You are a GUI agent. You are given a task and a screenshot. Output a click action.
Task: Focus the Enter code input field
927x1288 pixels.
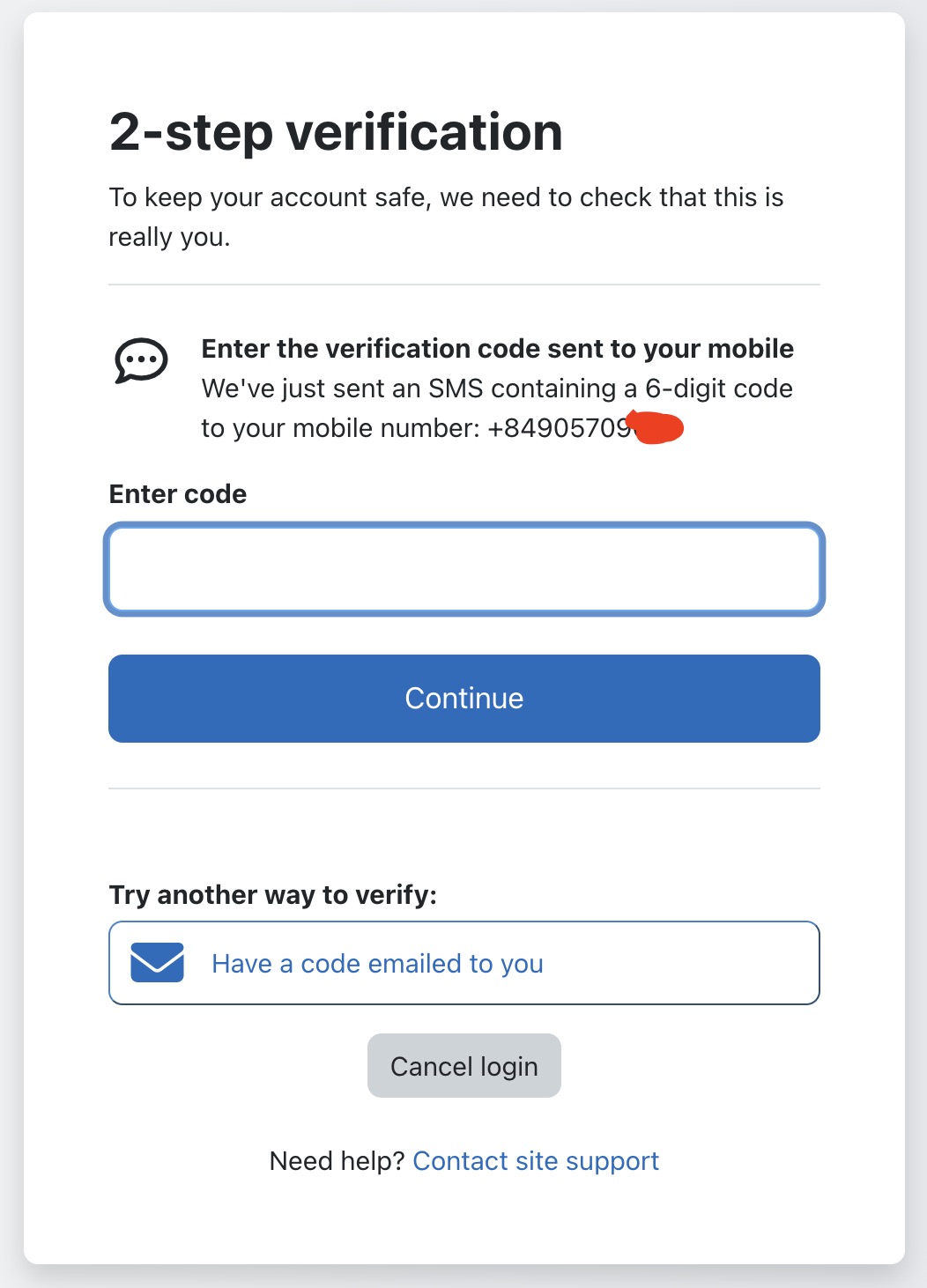coord(464,568)
